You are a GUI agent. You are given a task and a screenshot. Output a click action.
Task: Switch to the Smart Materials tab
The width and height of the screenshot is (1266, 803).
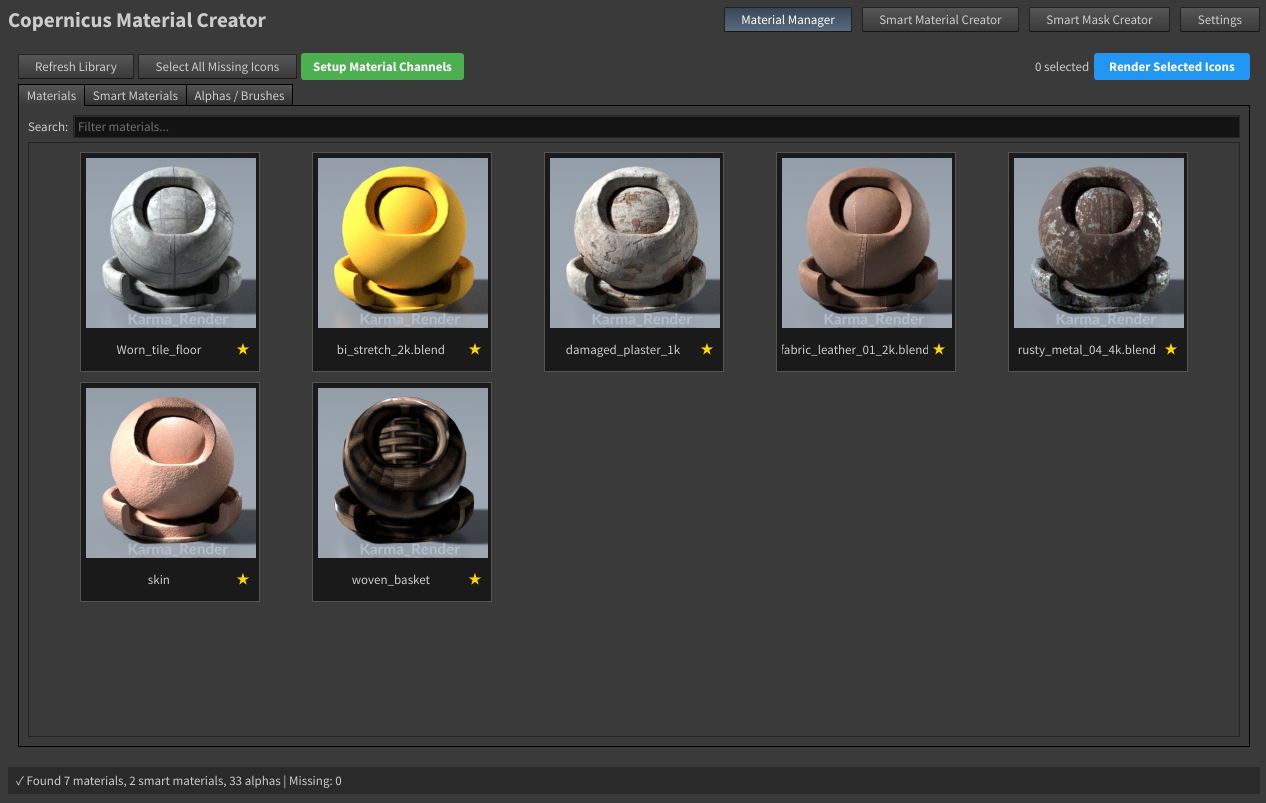[x=134, y=95]
